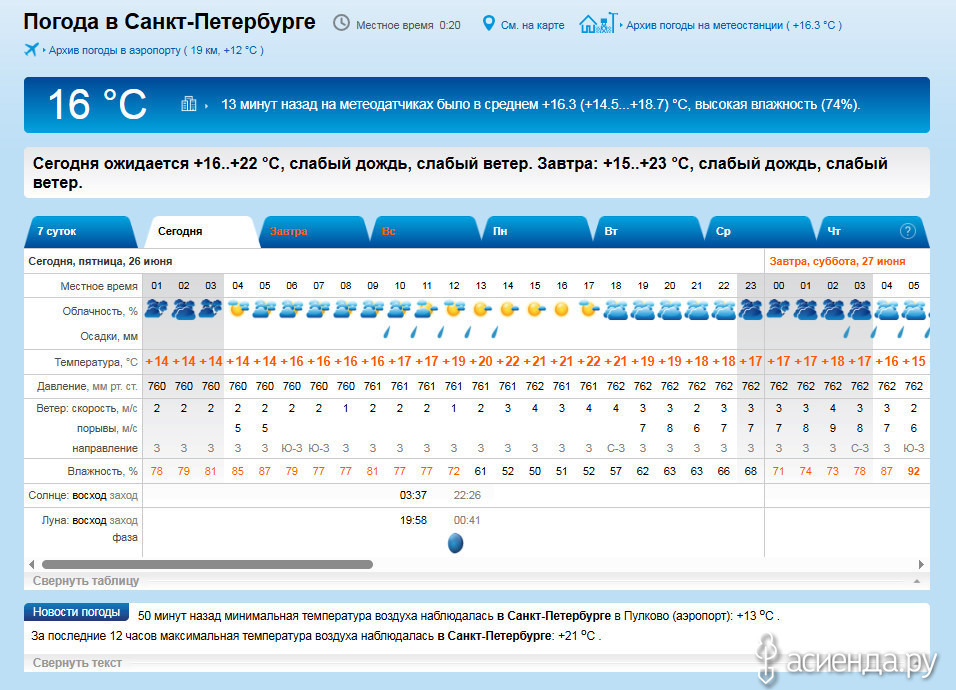Click the С-З wind direction at hour 18
This screenshot has width=956, height=690.
click(616, 448)
